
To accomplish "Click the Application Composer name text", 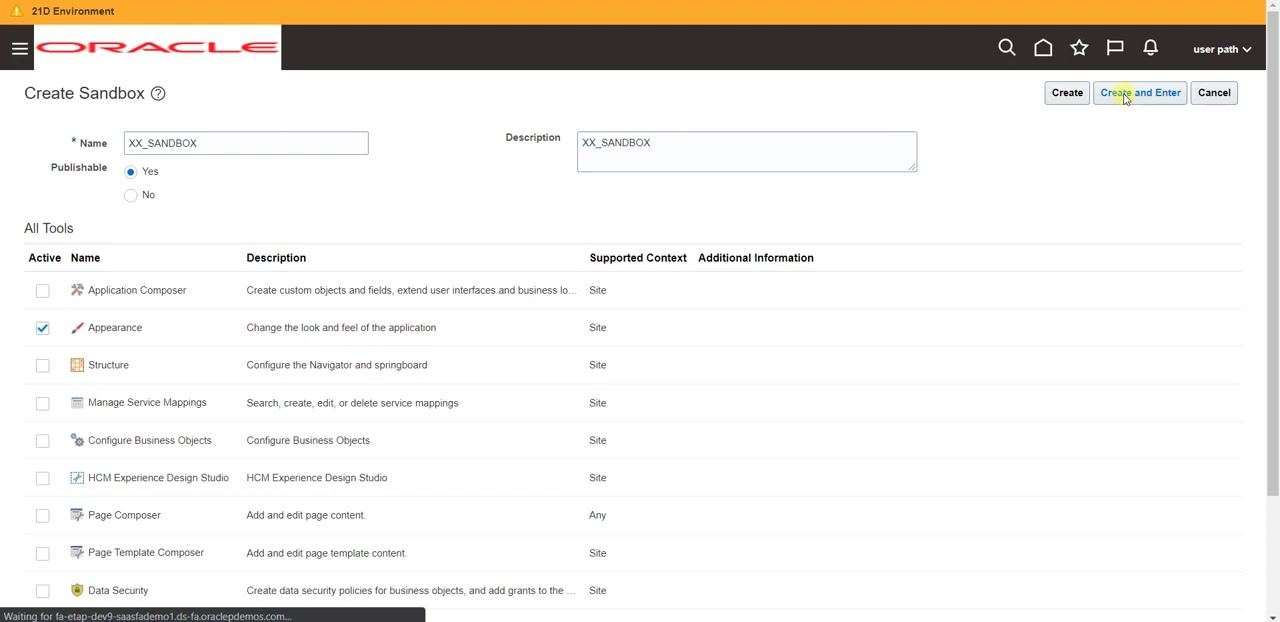I will click(137, 290).
